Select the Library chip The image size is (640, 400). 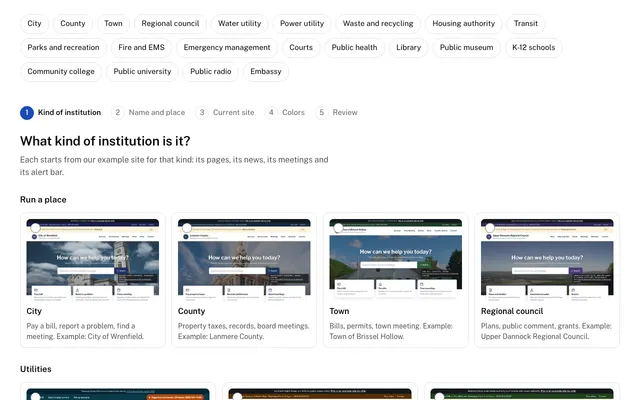(409, 48)
